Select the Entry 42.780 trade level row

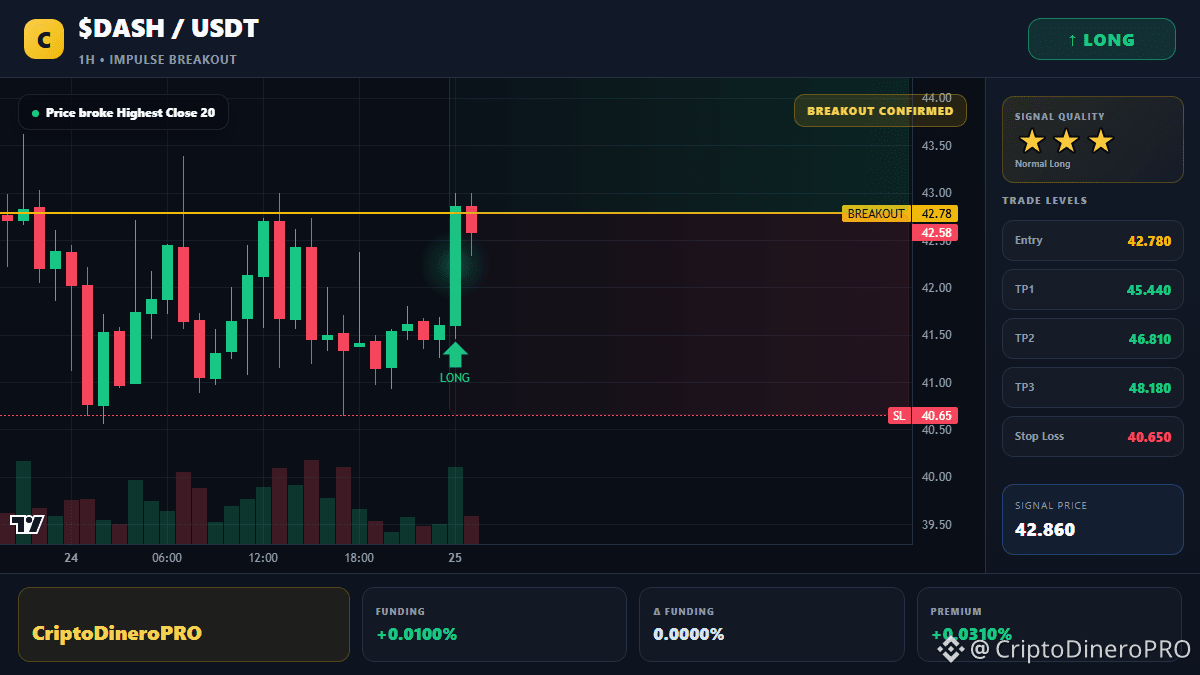point(1093,241)
